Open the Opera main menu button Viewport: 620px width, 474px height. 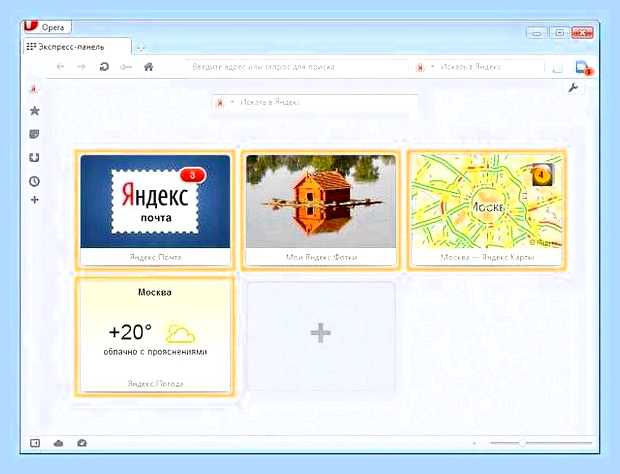coord(47,27)
